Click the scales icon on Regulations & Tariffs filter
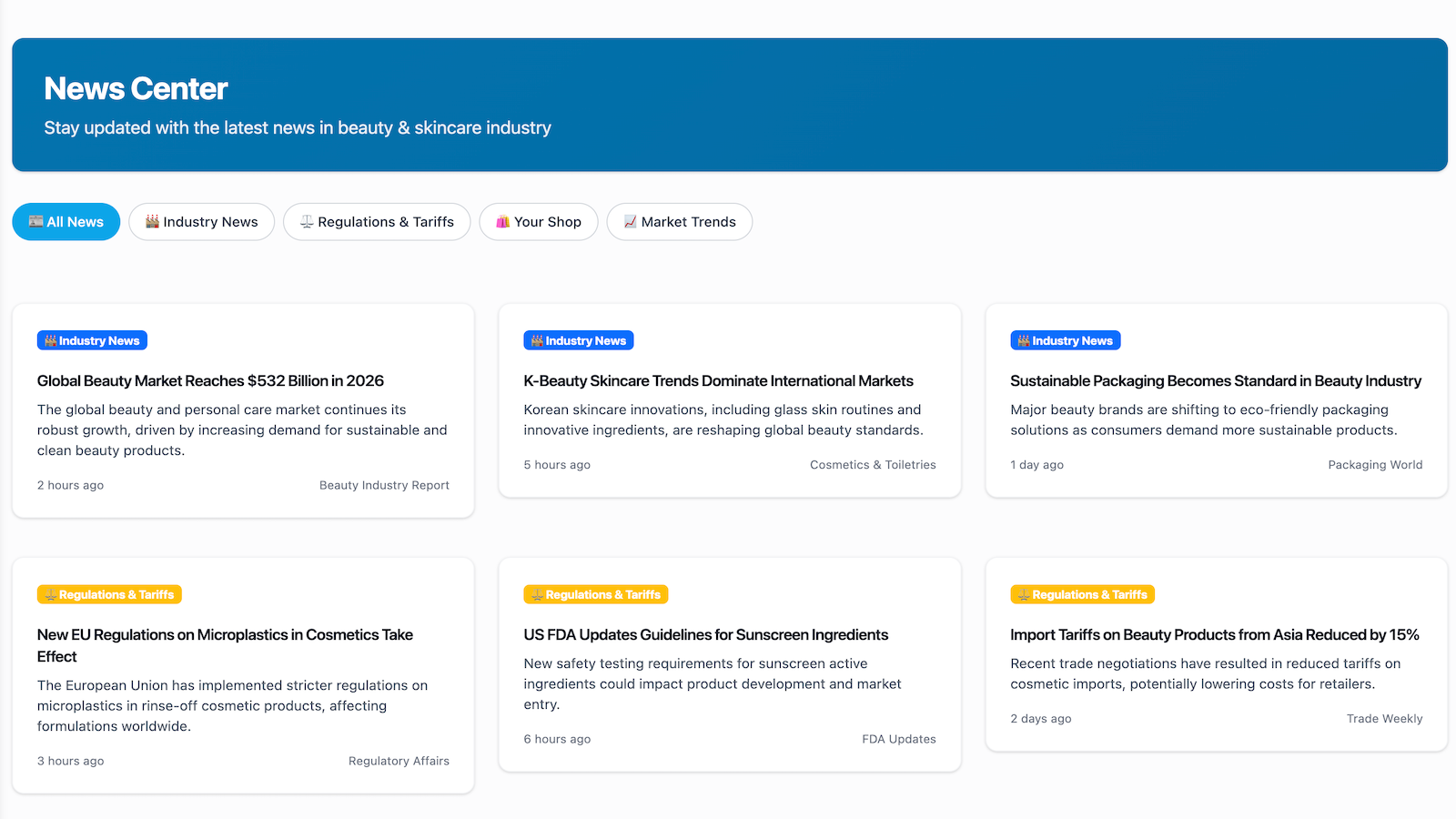1456x819 pixels. pyautogui.click(x=306, y=221)
